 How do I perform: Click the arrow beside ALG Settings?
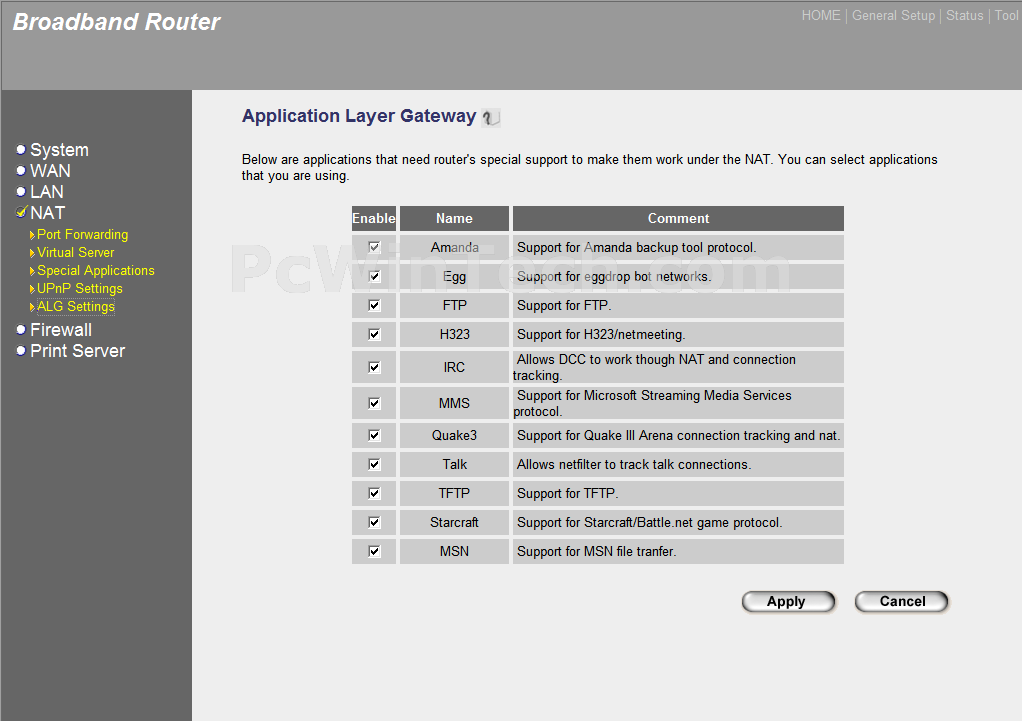point(32,307)
